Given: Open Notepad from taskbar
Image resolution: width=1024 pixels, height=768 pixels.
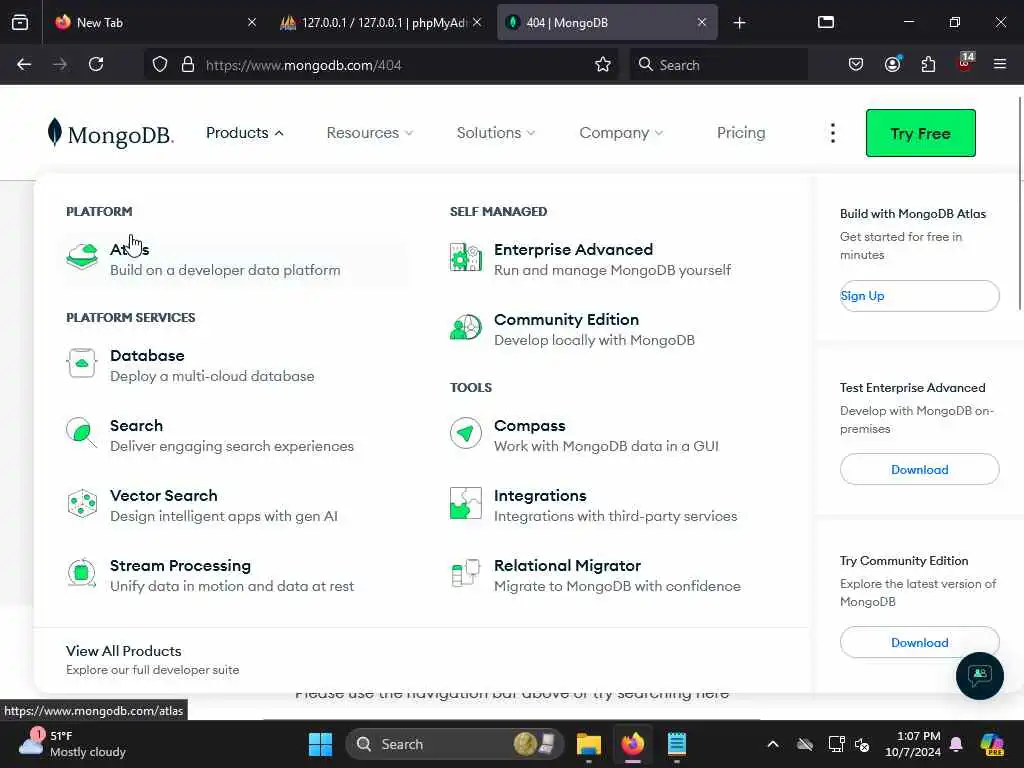Looking at the screenshot, I should click(677, 744).
